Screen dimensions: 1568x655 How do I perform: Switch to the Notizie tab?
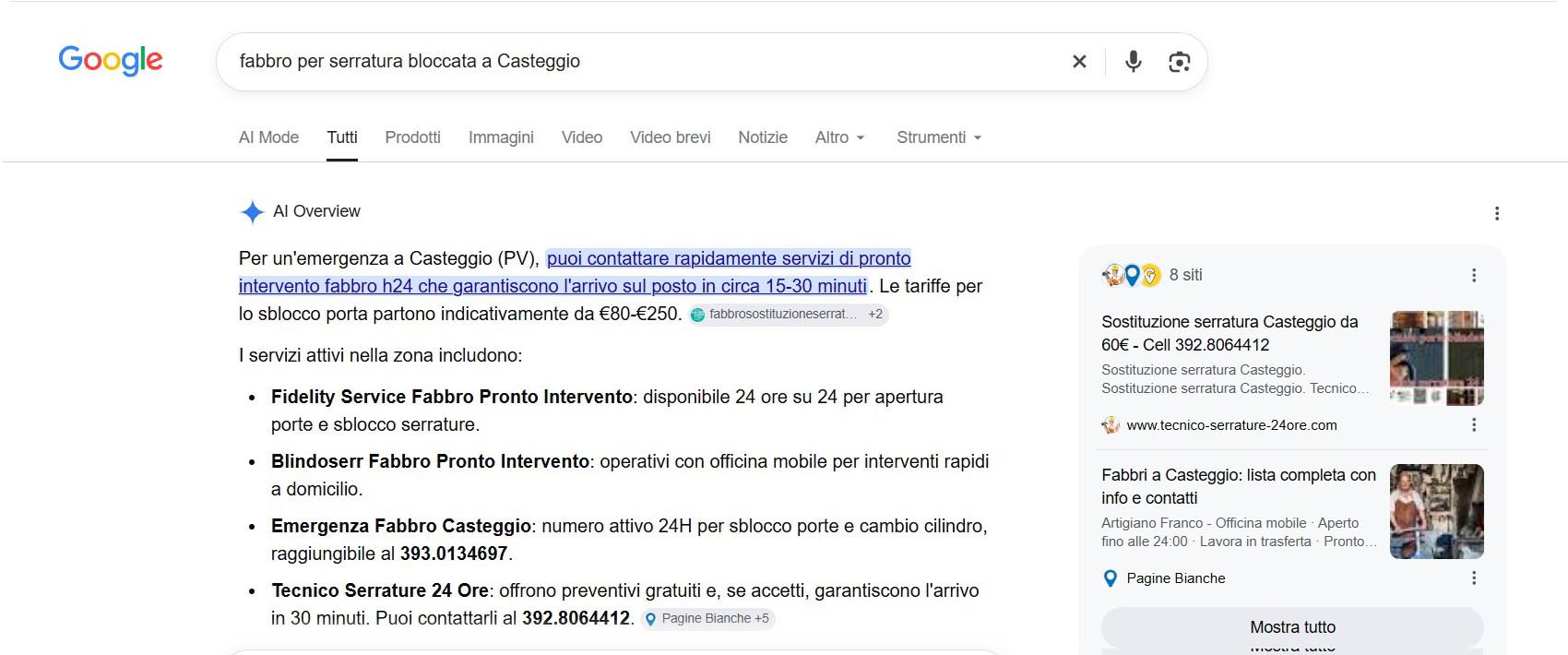[763, 137]
